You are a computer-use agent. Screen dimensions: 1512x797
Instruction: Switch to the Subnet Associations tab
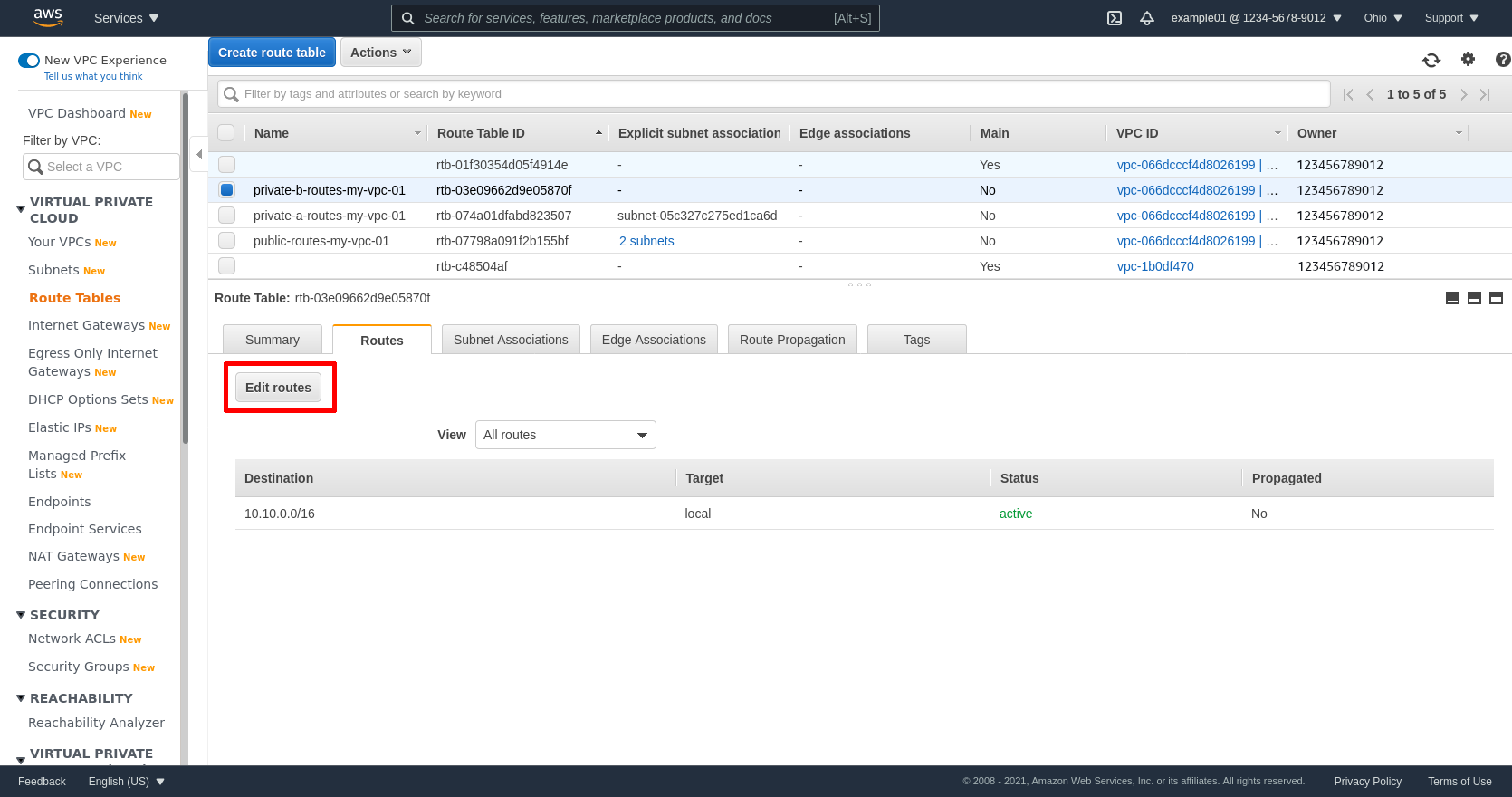coord(511,340)
